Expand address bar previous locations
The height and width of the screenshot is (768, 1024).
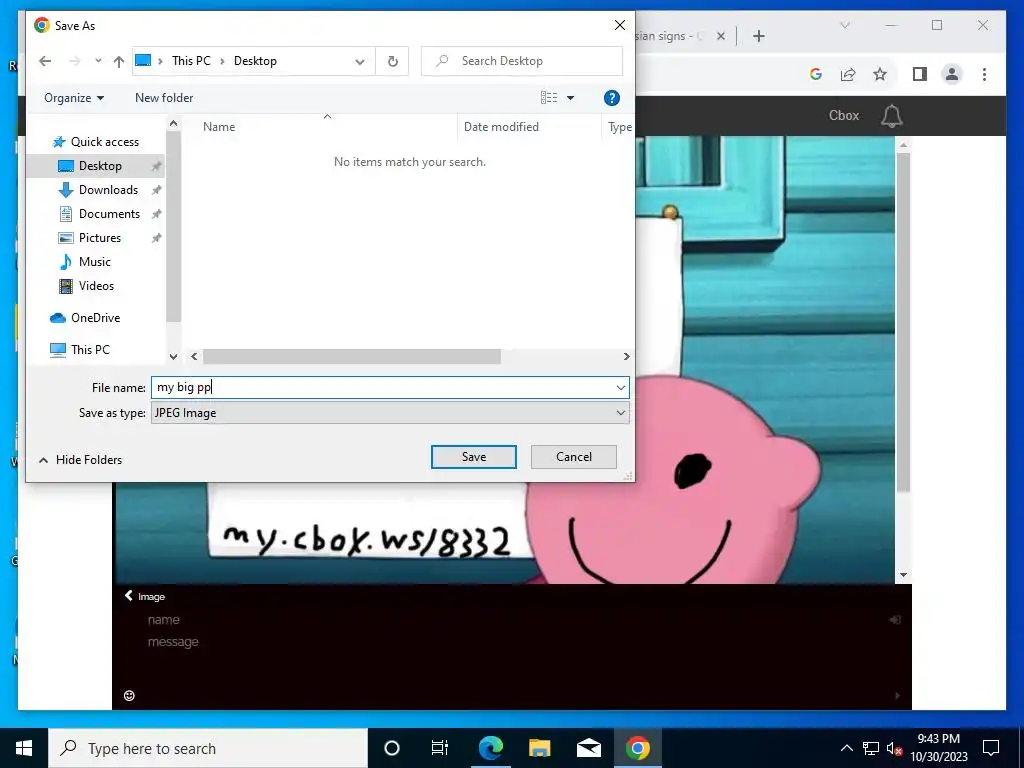(360, 61)
